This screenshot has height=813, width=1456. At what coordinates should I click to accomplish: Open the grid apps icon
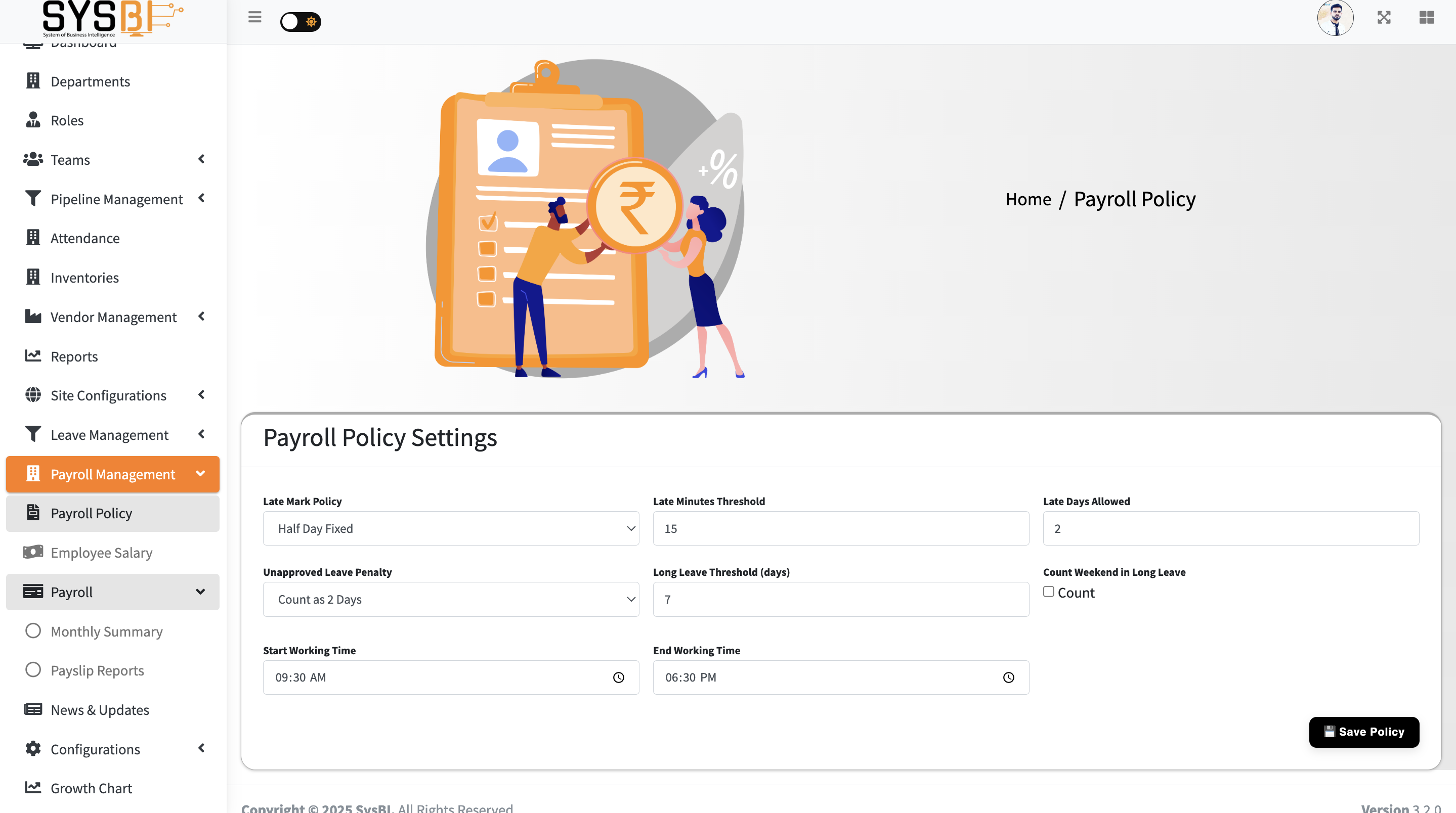point(1426,18)
